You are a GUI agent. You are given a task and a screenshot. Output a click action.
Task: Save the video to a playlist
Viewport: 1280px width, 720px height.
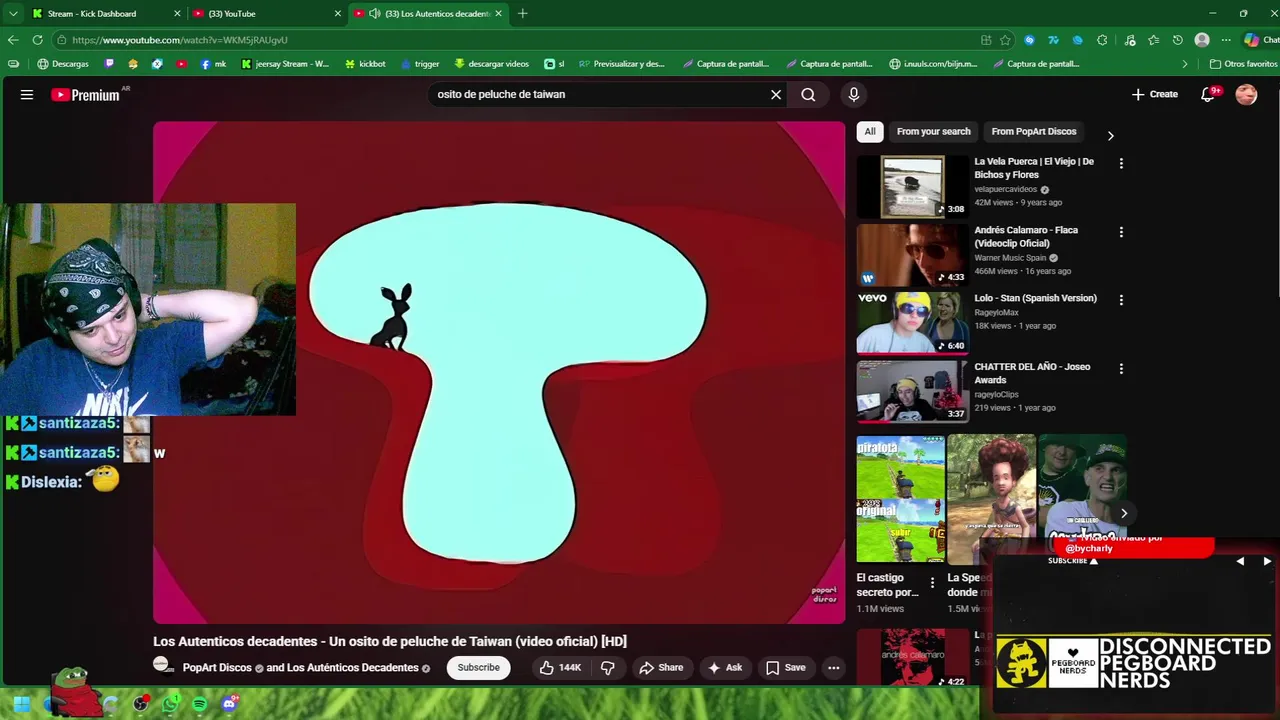coord(785,668)
